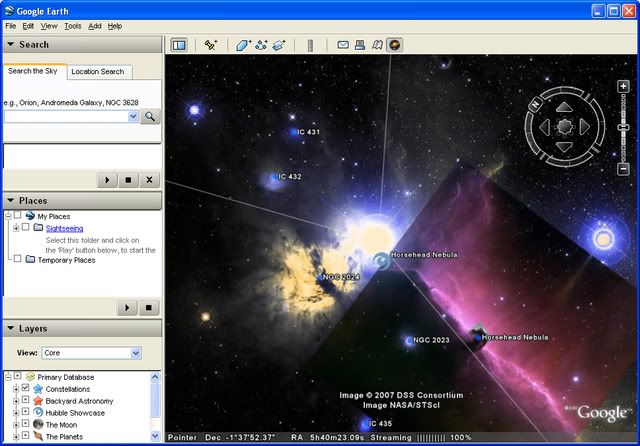Image resolution: width=640 pixels, height=446 pixels.
Task: Open the Tools menu
Action: point(72,25)
